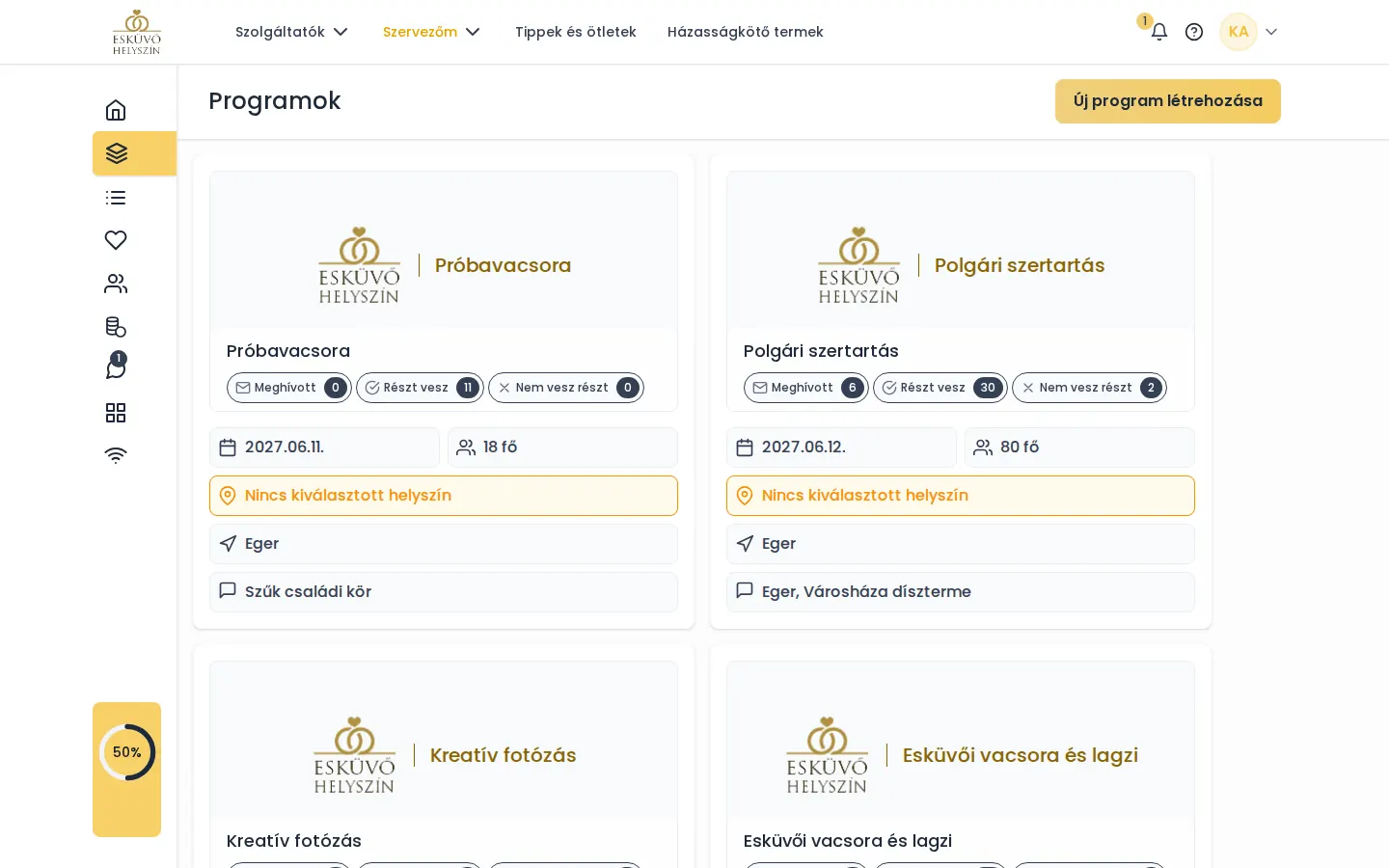
Task: Select Részt vesz badge on Próbavacsora card
Action: 421,388
